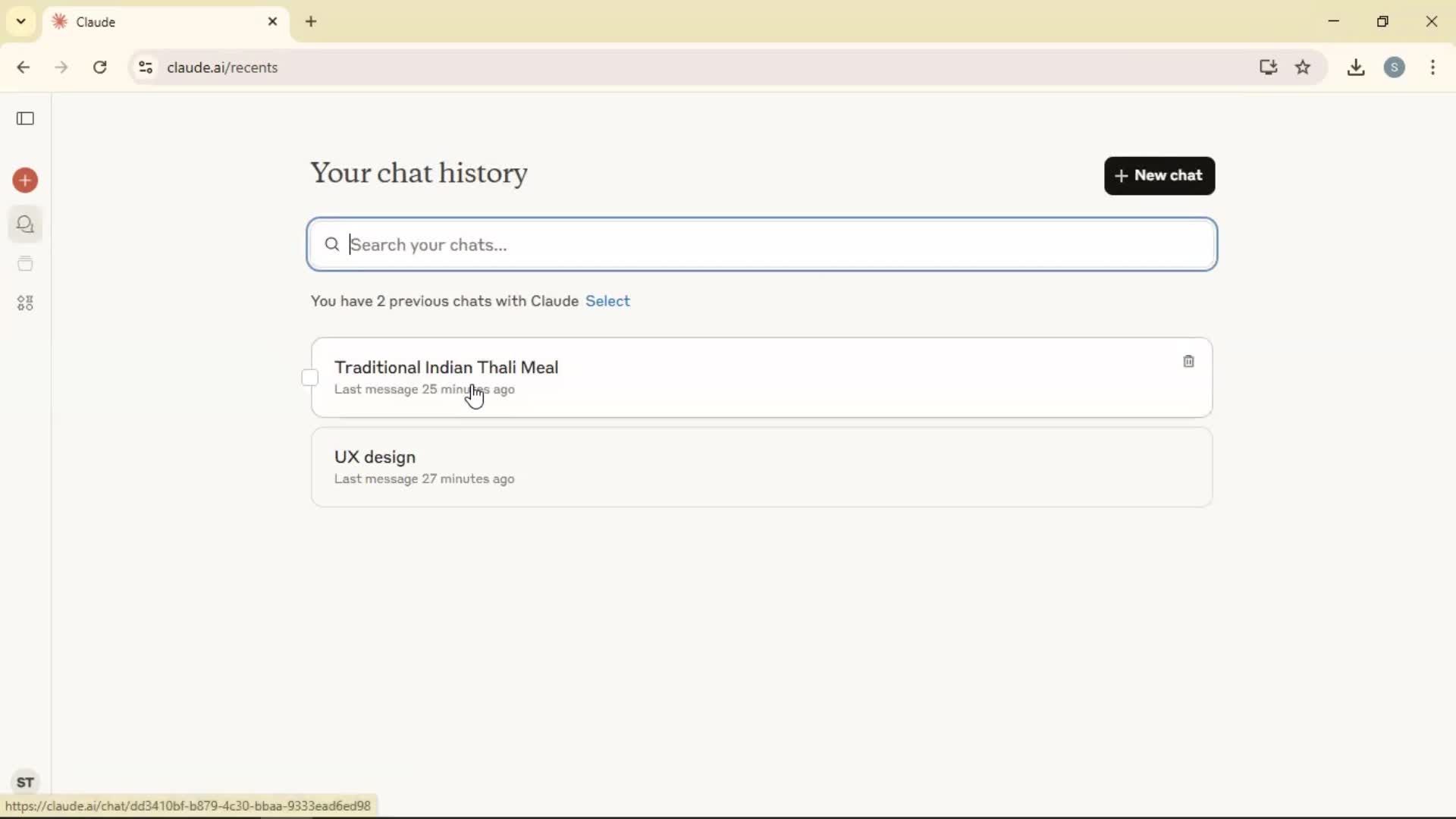Delete the Traditional Indian Thali Meal chat
Viewport: 1456px width, 819px height.
(x=1188, y=362)
